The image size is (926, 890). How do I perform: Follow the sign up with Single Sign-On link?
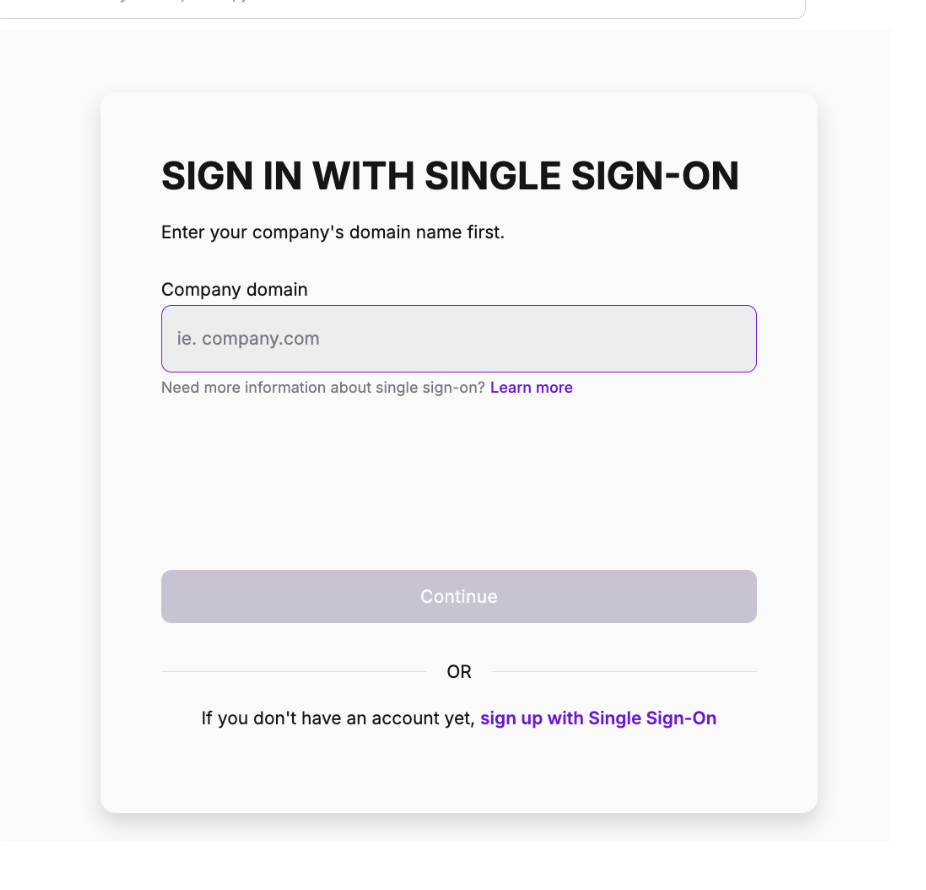click(x=598, y=718)
